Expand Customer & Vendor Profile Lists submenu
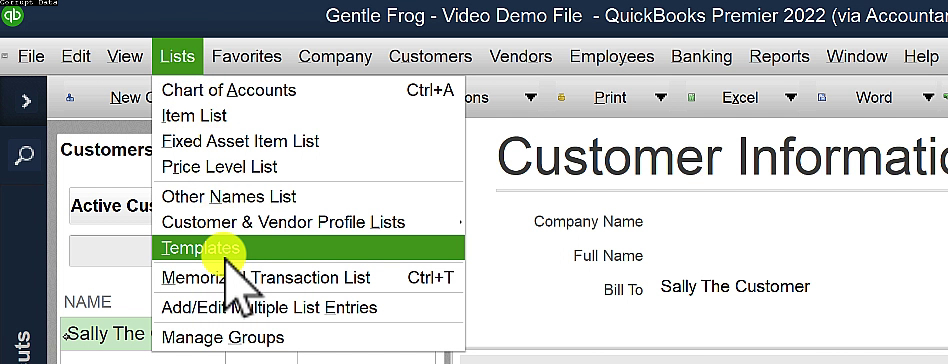Viewport: 948px width, 364px height. click(x=309, y=222)
